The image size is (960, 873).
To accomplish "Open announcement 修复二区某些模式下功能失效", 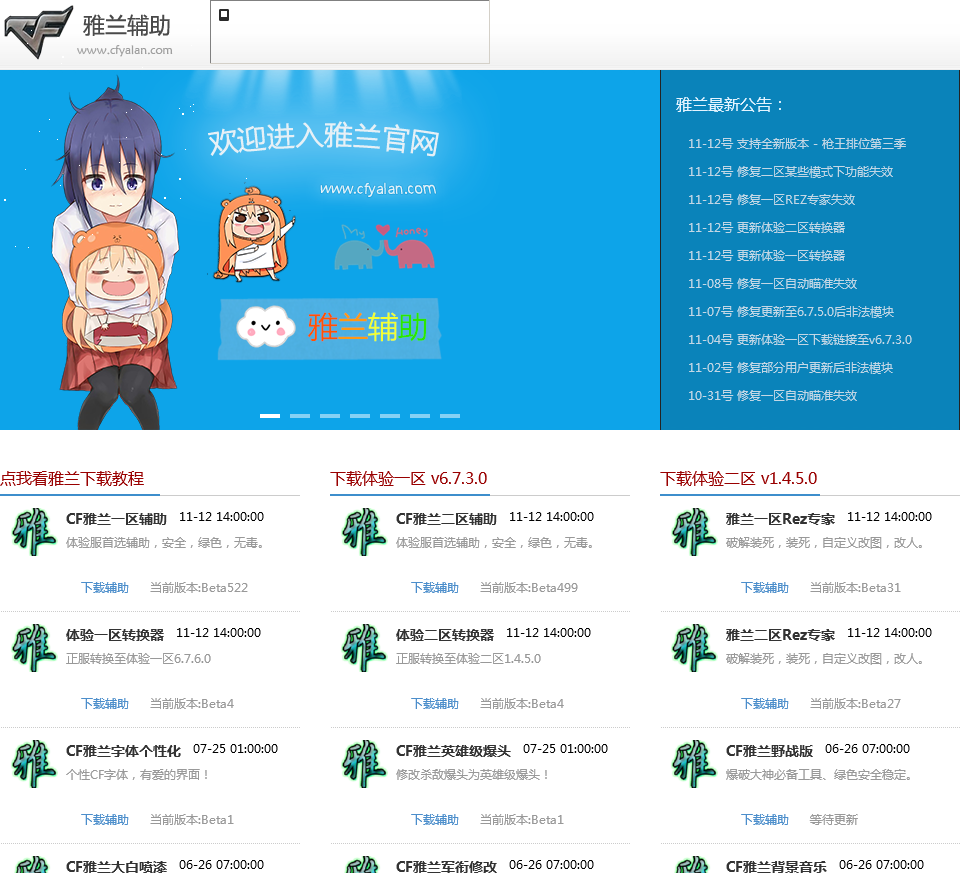I will point(790,172).
